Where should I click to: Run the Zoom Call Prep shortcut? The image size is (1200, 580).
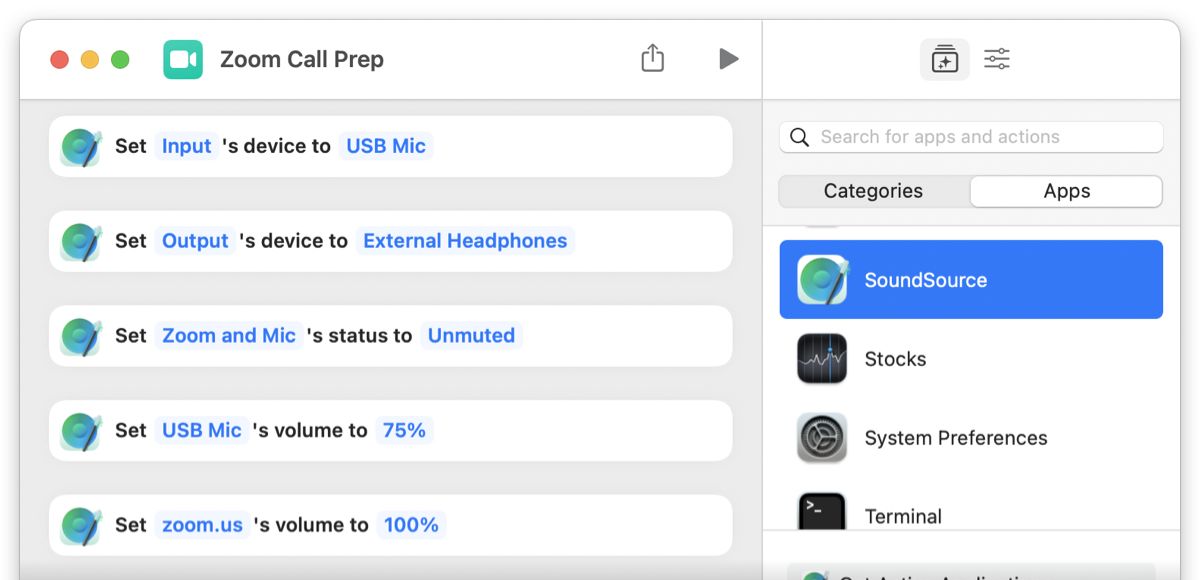[729, 59]
